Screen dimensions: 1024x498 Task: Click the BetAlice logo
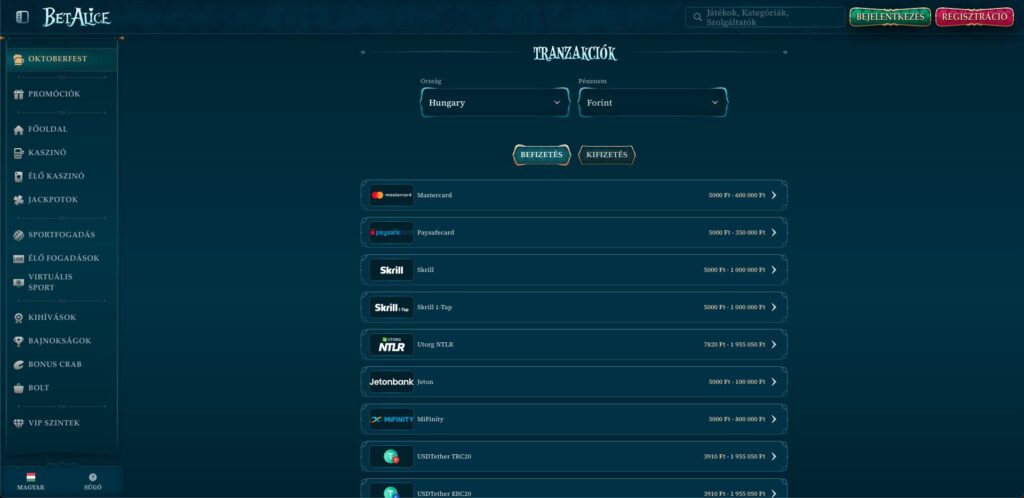(77, 17)
